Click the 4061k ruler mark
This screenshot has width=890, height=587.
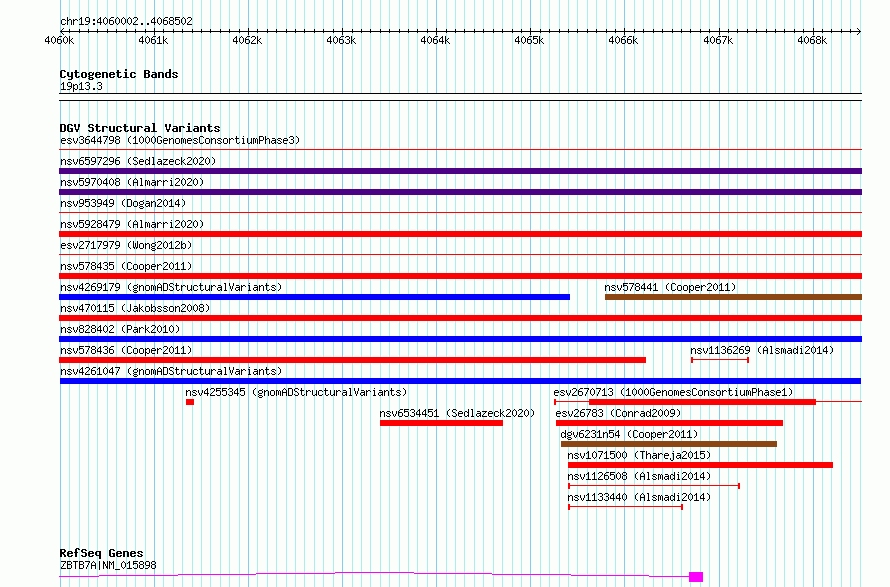(x=153, y=40)
